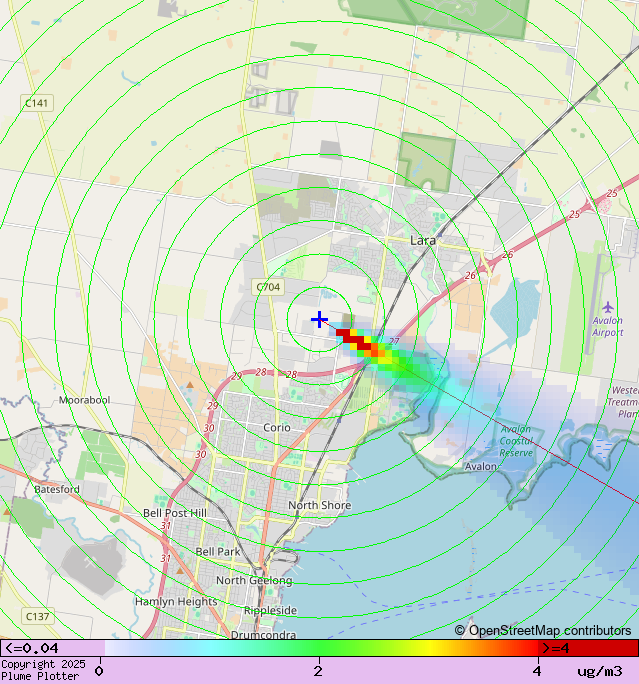Screen dimensions: 639x684
Task: Select the Drumcondra label
Action: [263, 635]
